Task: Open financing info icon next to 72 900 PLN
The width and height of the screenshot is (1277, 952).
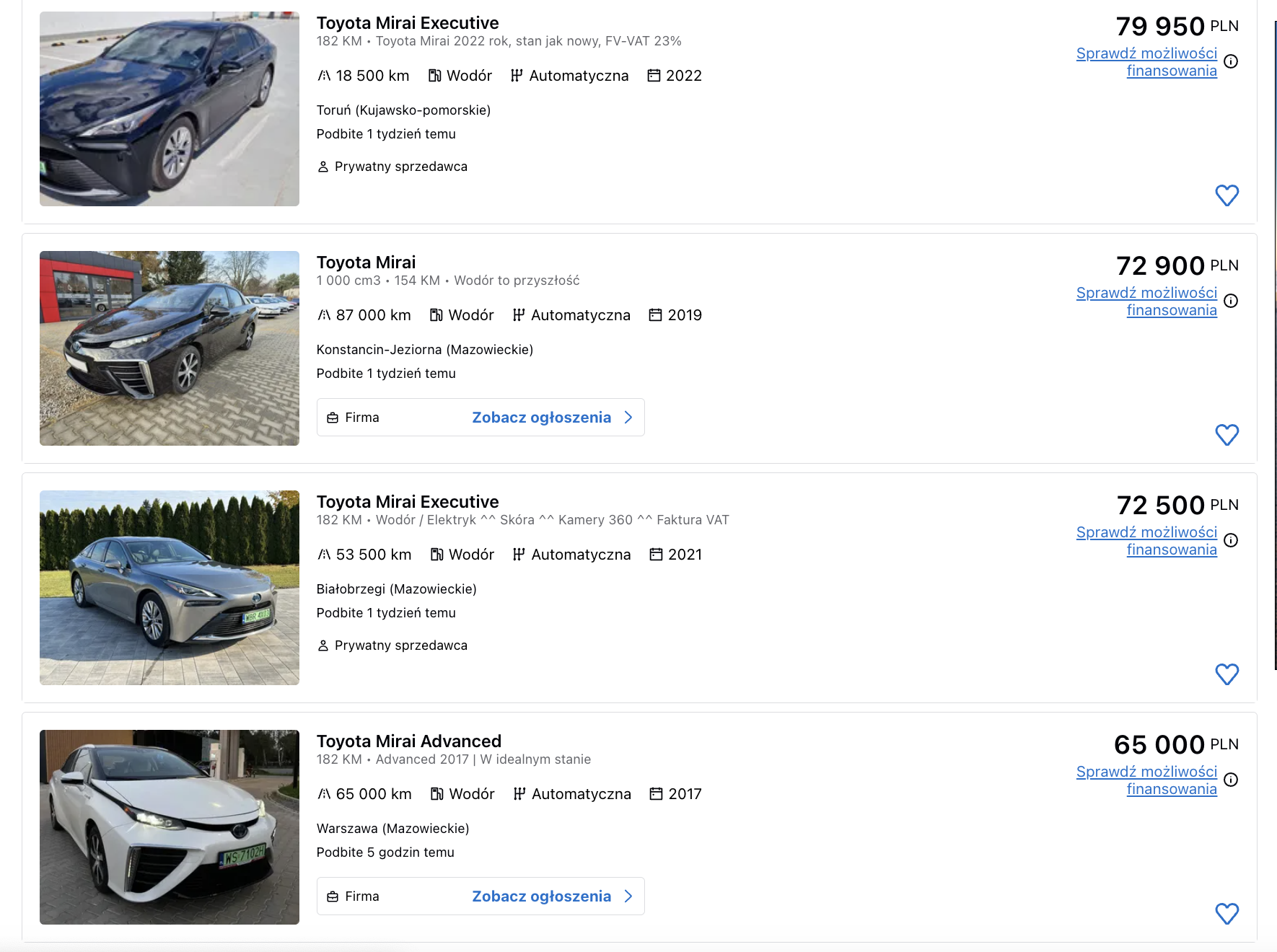Action: pos(1231,301)
